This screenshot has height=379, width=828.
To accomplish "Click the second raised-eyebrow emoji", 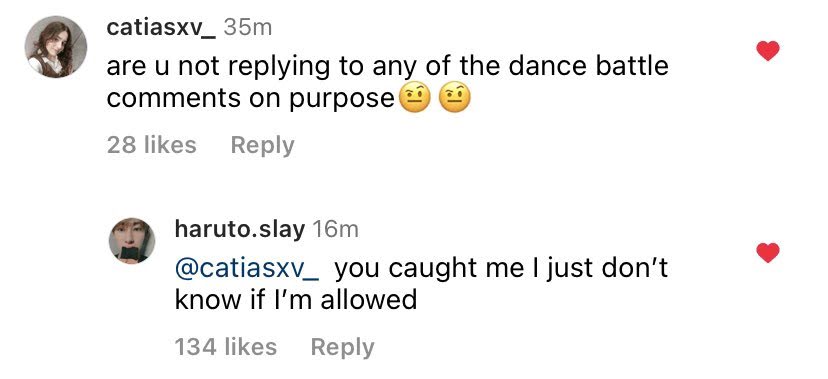I will coord(455,99).
